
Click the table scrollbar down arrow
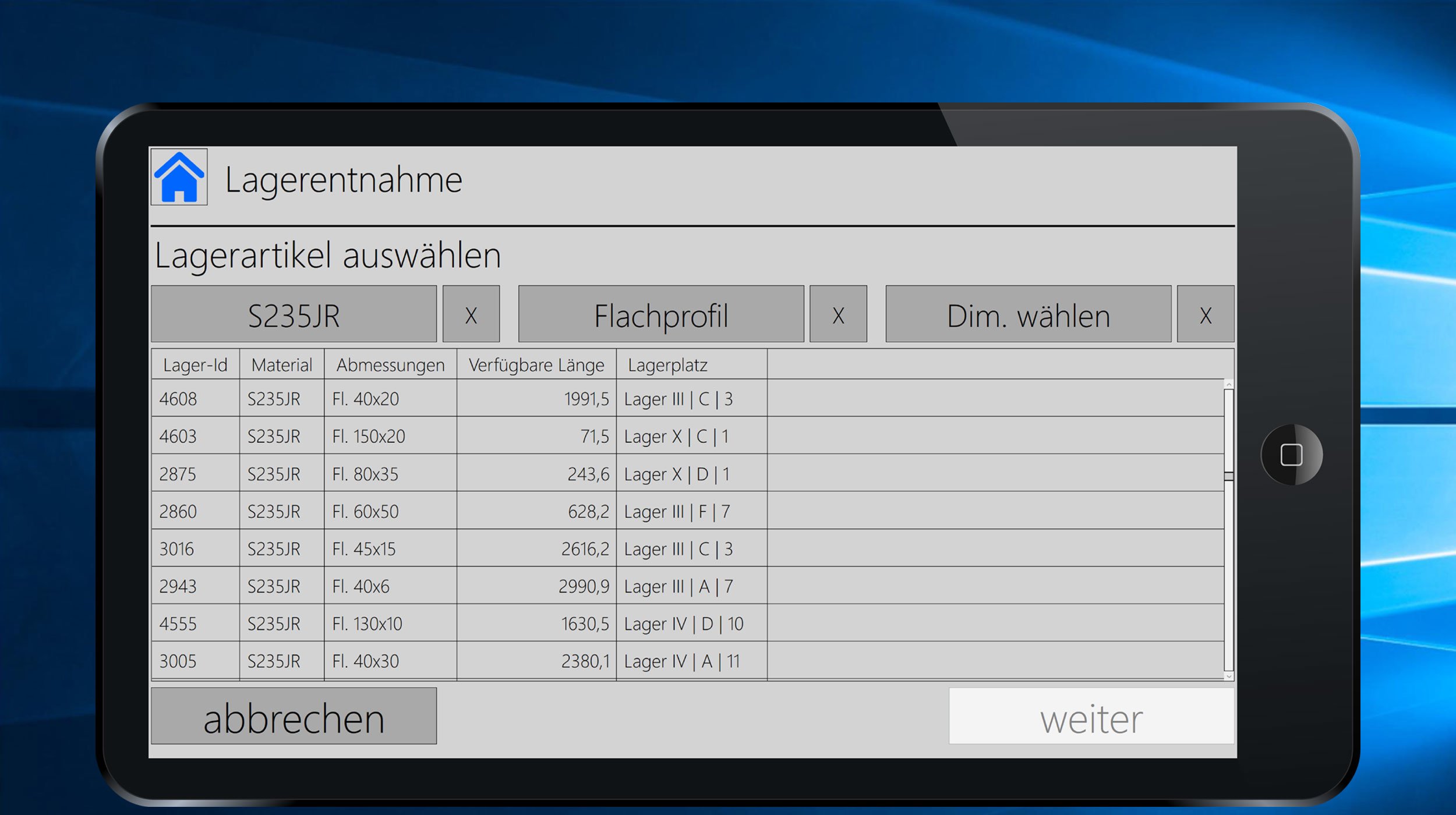tap(1228, 676)
